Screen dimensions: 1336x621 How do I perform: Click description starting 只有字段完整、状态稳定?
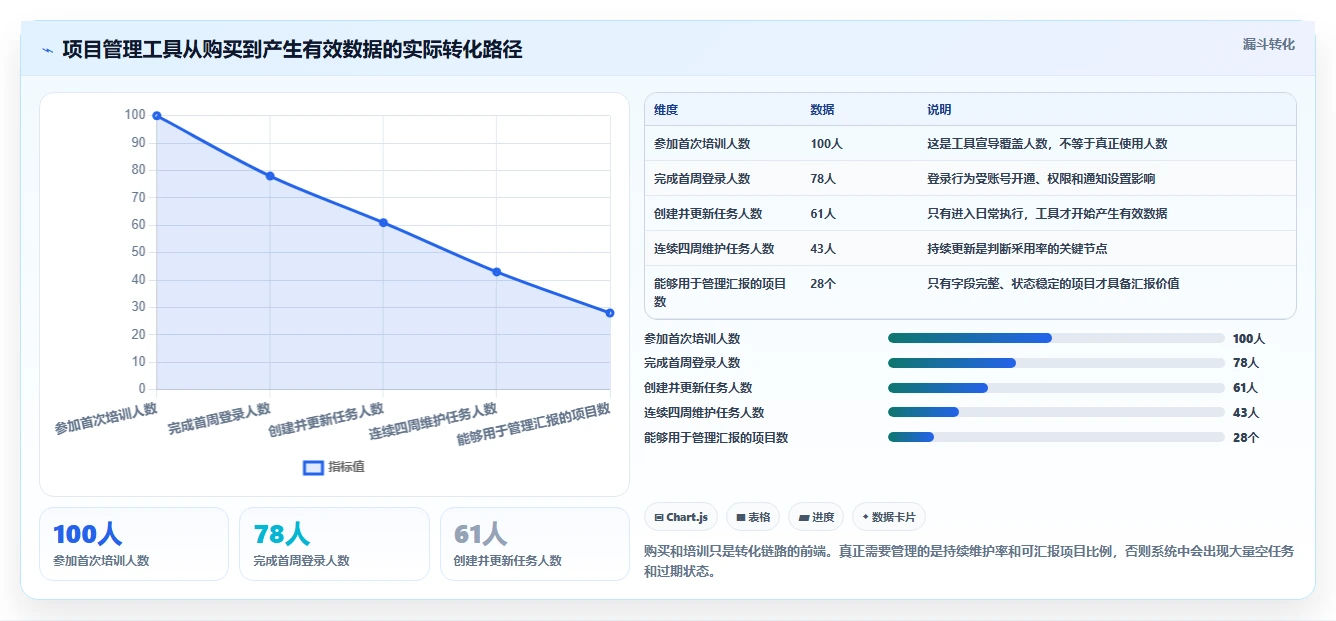click(x=1053, y=284)
